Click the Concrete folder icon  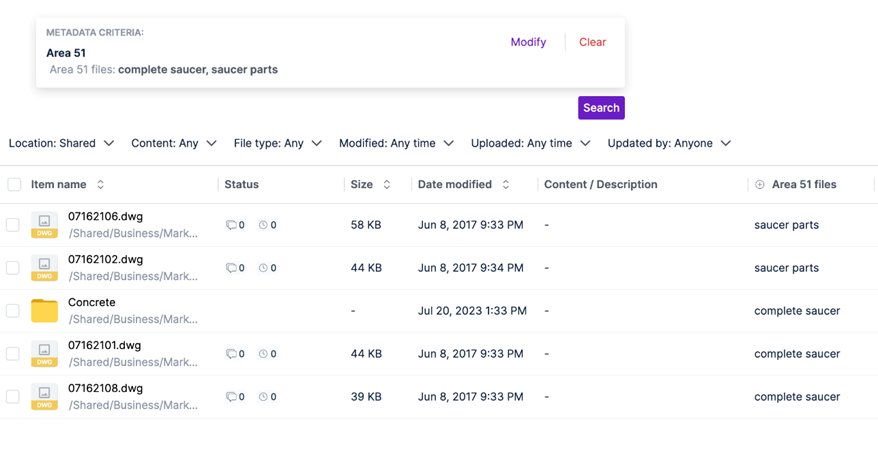pyautogui.click(x=44, y=311)
